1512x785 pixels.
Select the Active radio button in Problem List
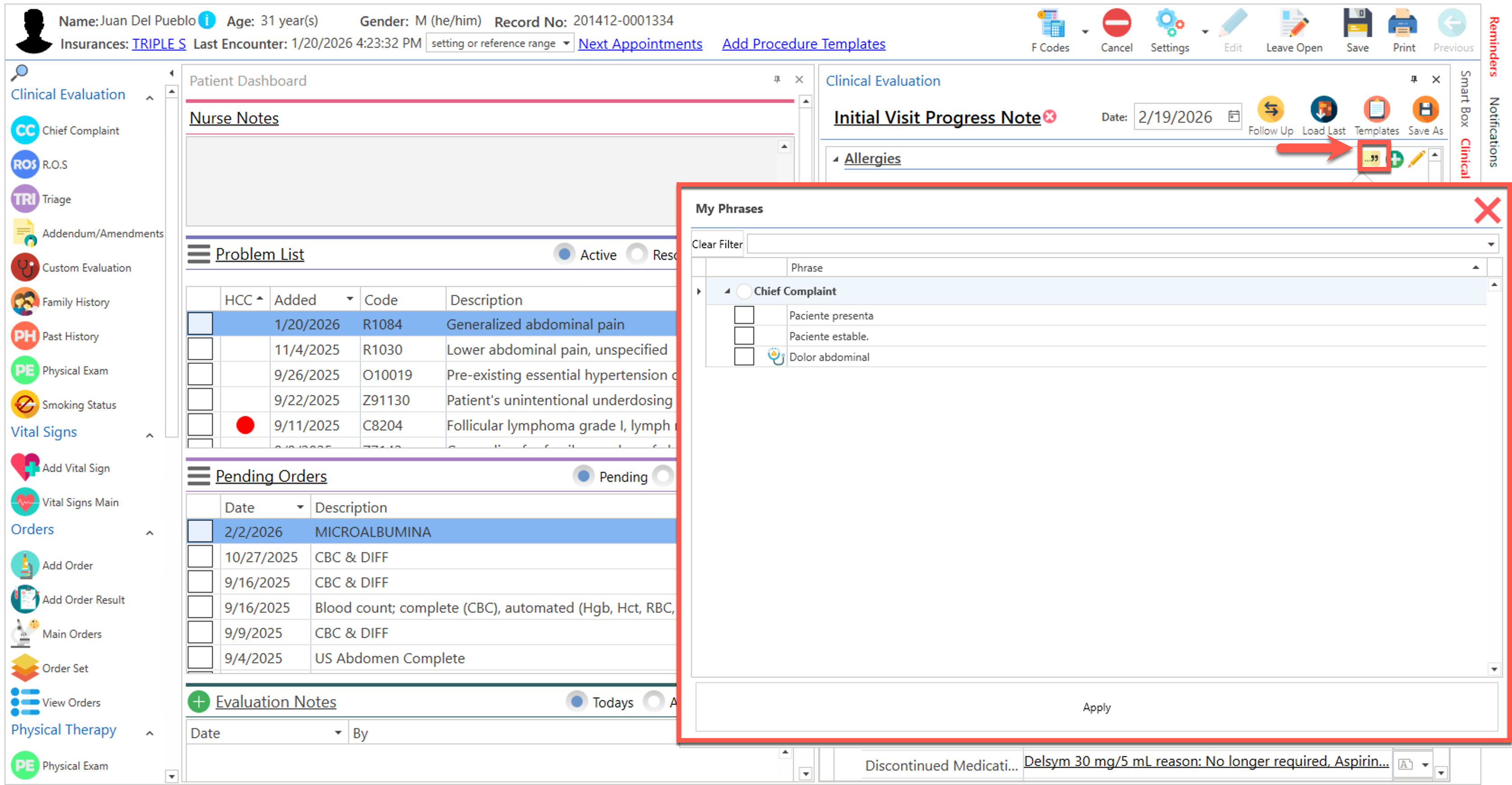564,254
